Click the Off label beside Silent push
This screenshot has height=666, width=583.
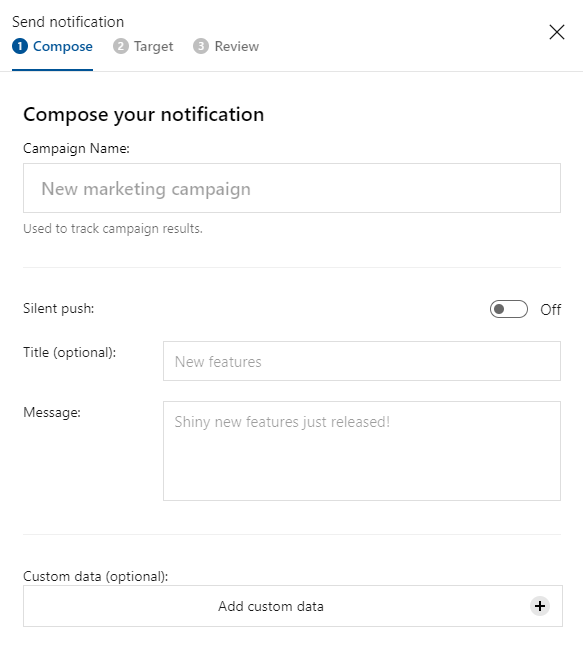[x=551, y=310]
